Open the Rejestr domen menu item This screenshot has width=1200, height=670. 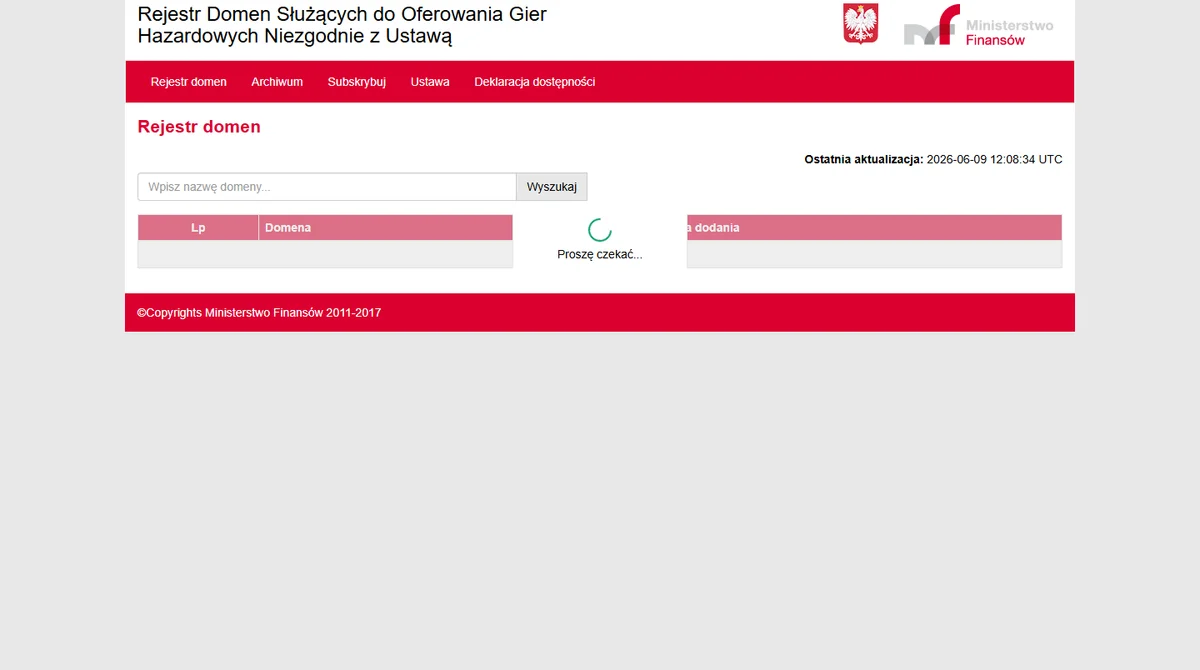pos(188,82)
